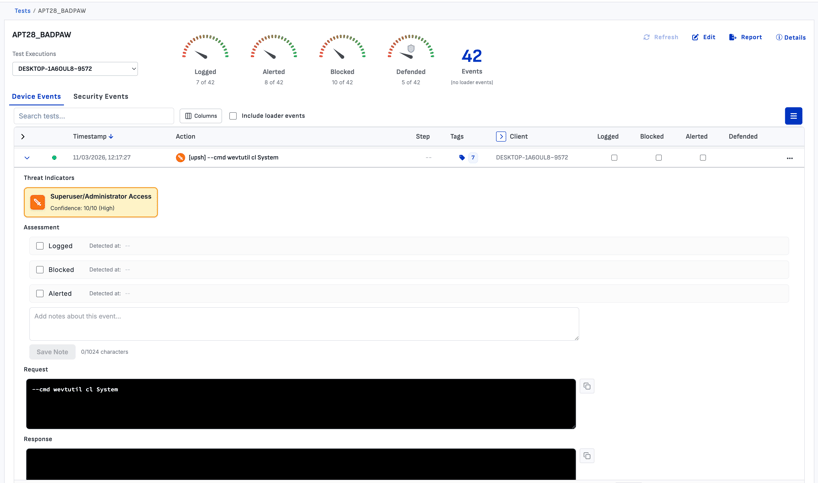Collapse the expanded event row chevron
Viewport: 818px width, 483px height.
coord(27,158)
